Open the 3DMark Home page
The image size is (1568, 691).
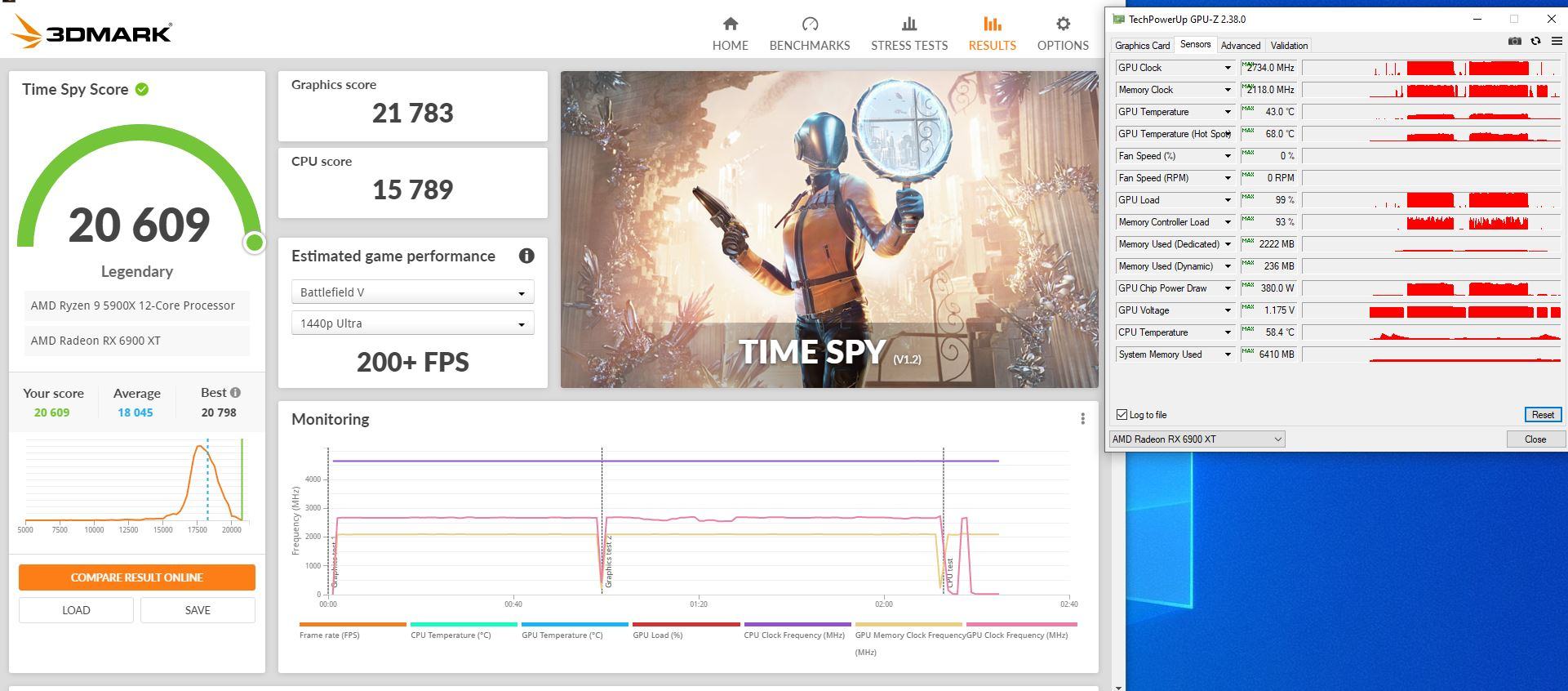tap(730, 33)
